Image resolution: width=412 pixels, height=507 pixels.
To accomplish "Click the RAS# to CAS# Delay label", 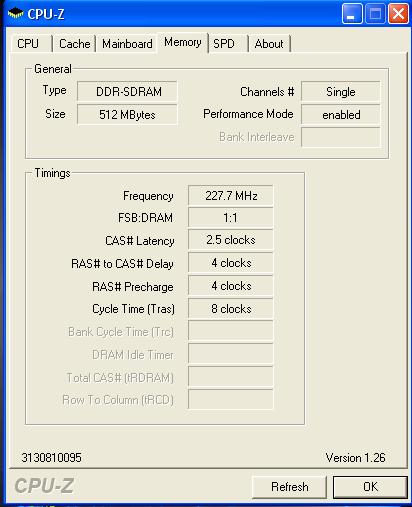I will point(122,264).
